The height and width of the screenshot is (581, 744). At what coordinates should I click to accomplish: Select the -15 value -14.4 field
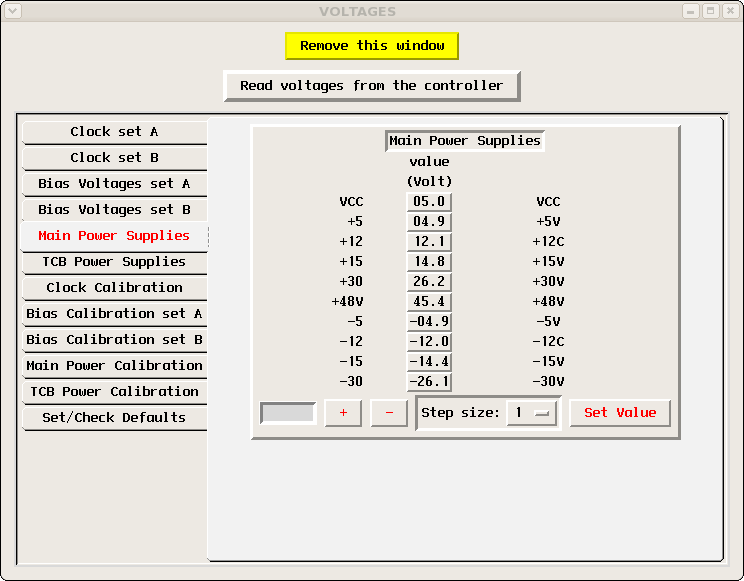coord(429,361)
